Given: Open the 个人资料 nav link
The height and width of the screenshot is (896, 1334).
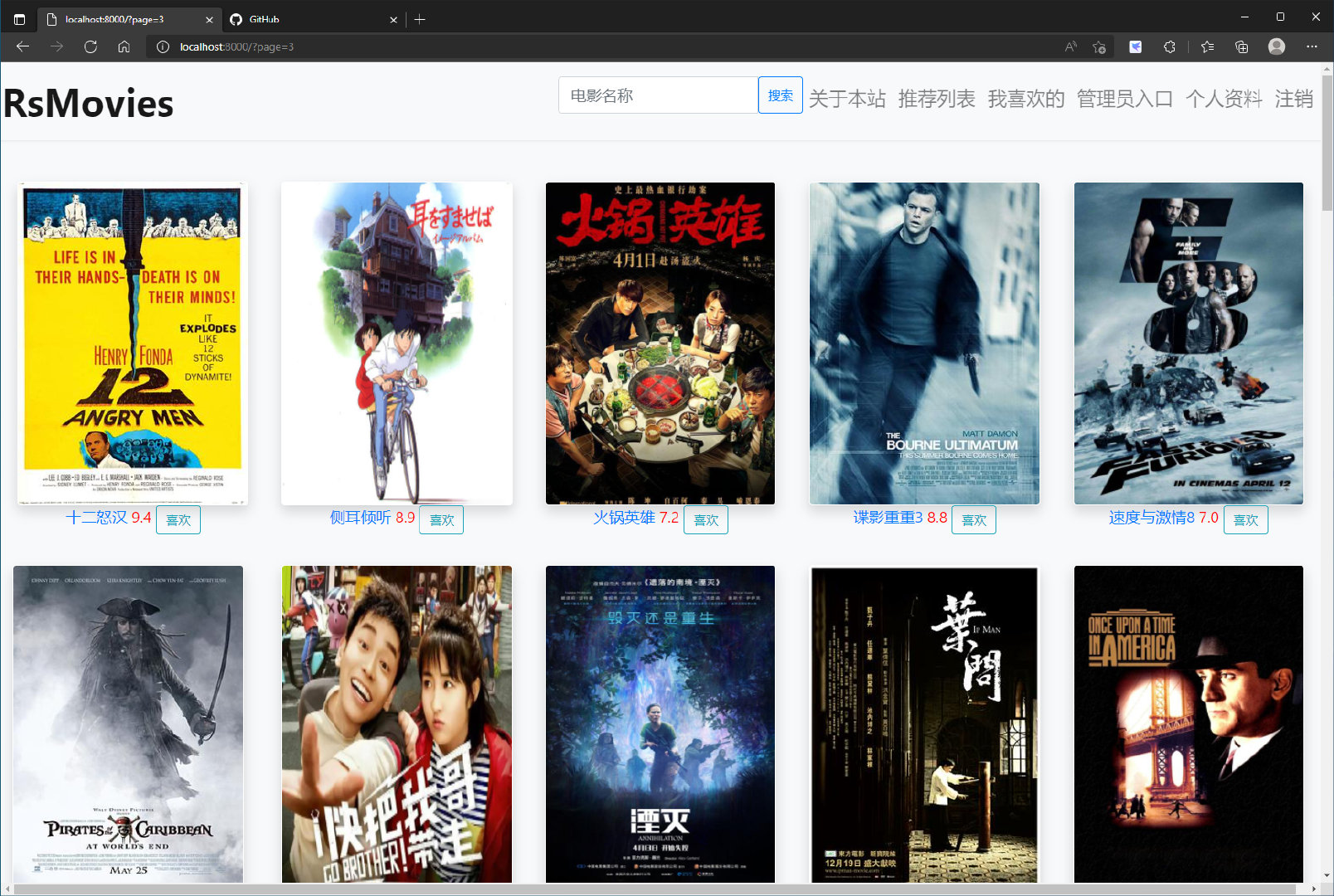Looking at the screenshot, I should pyautogui.click(x=1224, y=99).
